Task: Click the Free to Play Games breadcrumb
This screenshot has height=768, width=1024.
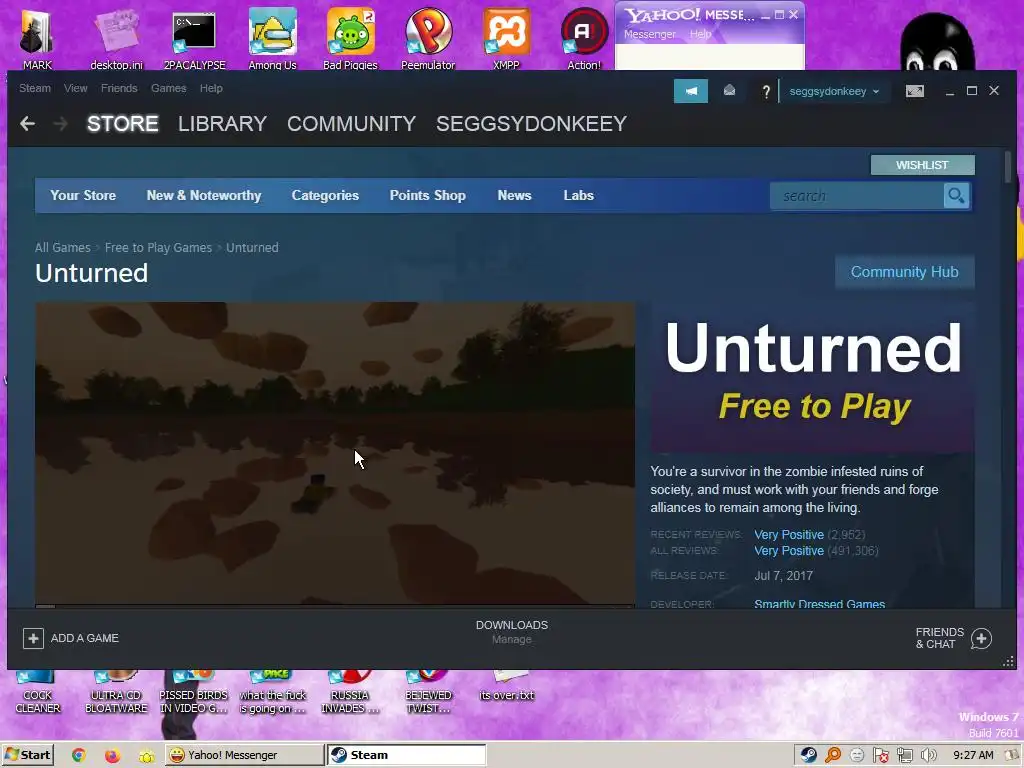Action: click(158, 248)
